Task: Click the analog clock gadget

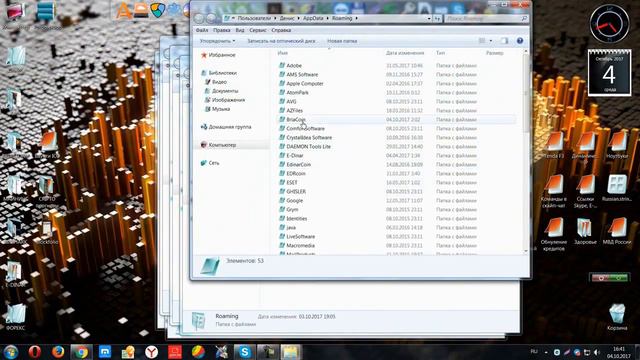Action: point(609,24)
